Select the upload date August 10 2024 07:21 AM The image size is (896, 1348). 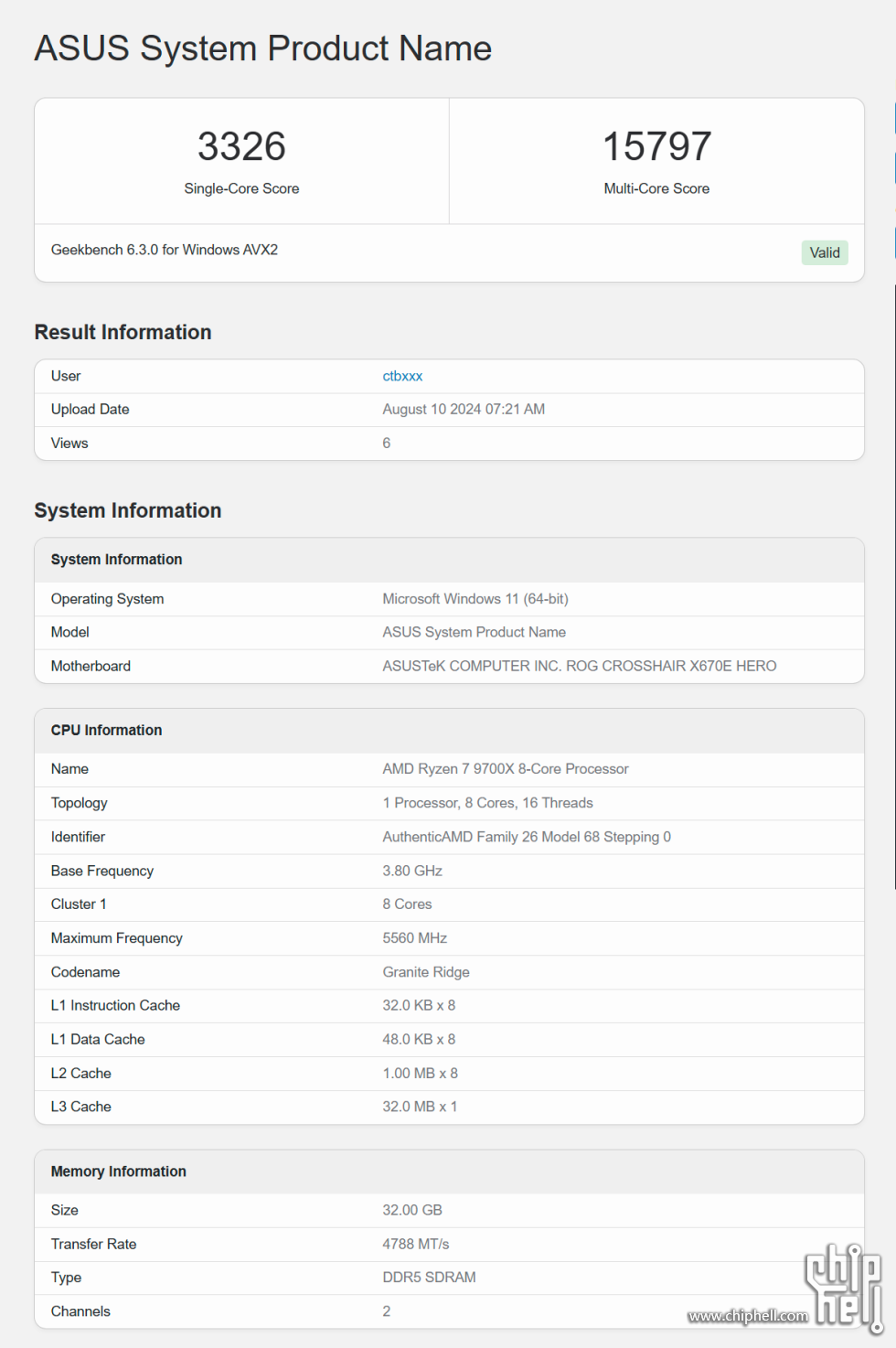[x=464, y=409]
